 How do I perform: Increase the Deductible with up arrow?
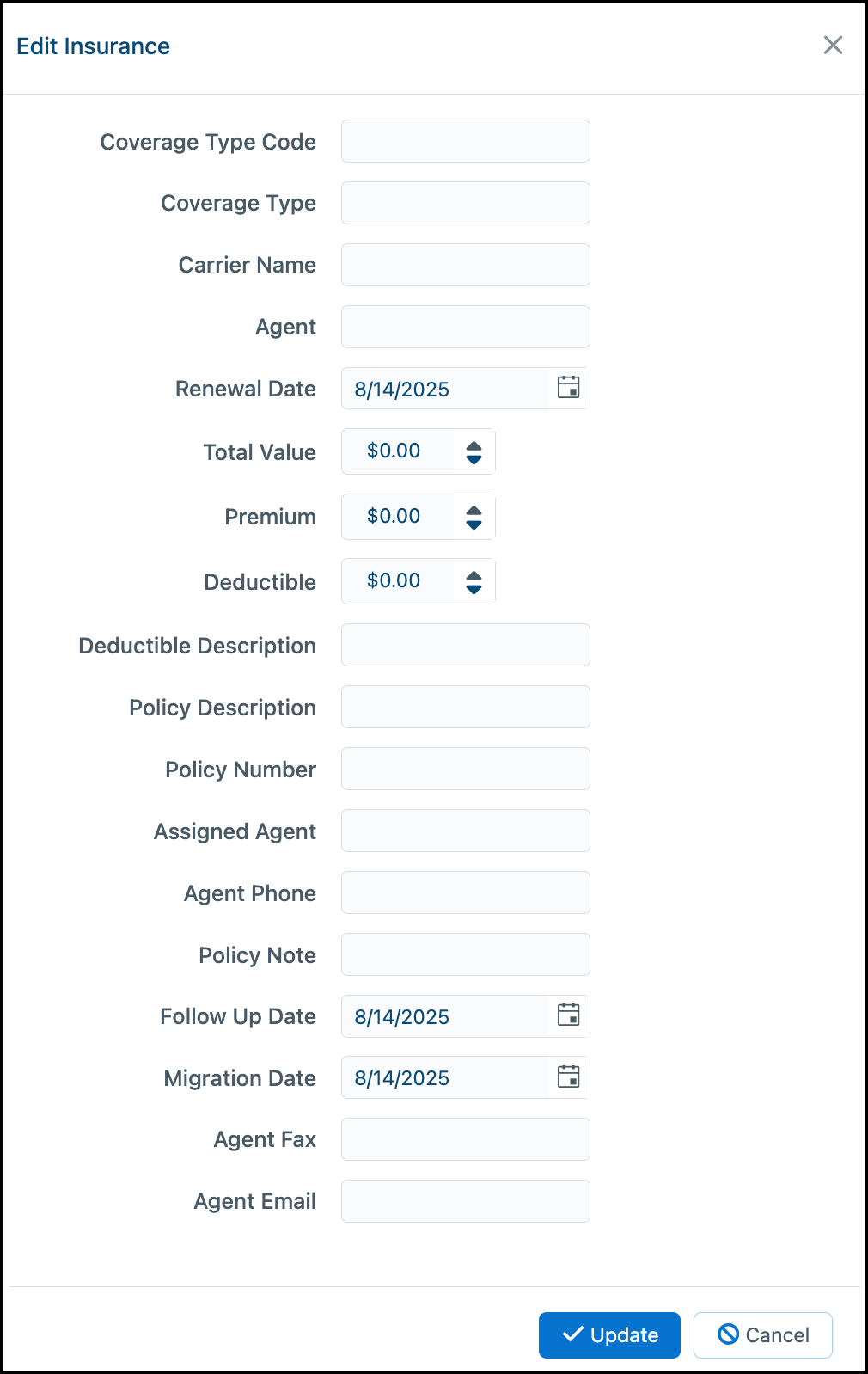tap(474, 575)
